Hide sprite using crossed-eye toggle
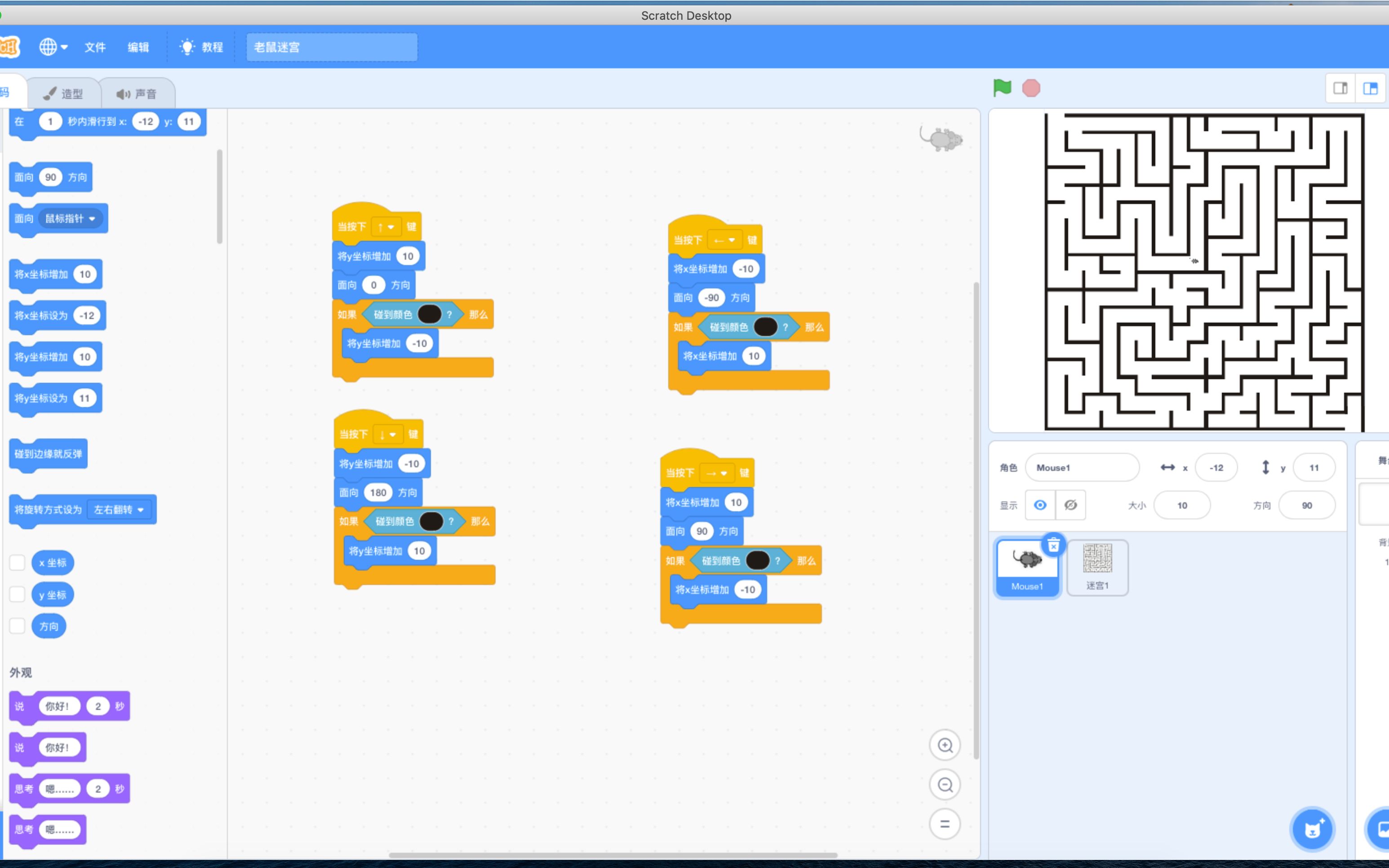1389x868 pixels. click(1070, 505)
